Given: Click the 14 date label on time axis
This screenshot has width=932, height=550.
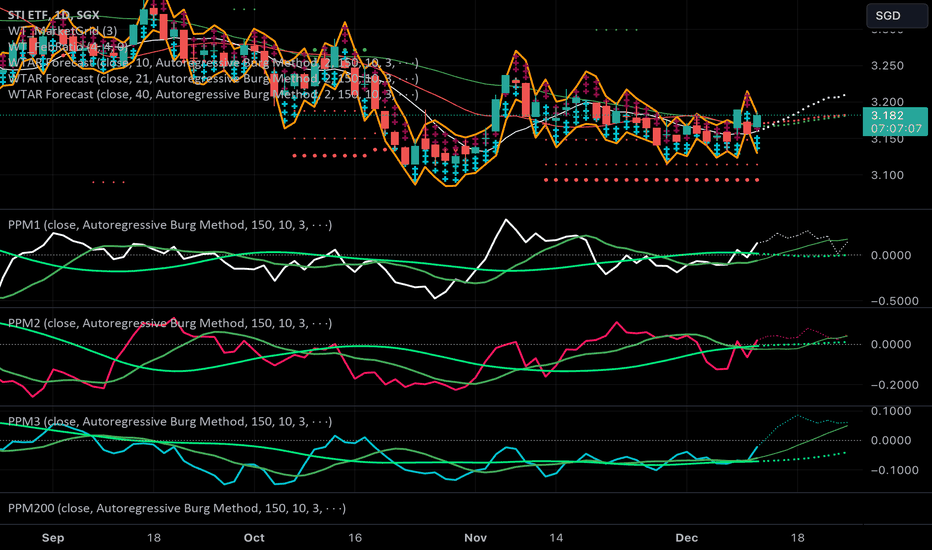Looking at the screenshot, I should [x=556, y=538].
